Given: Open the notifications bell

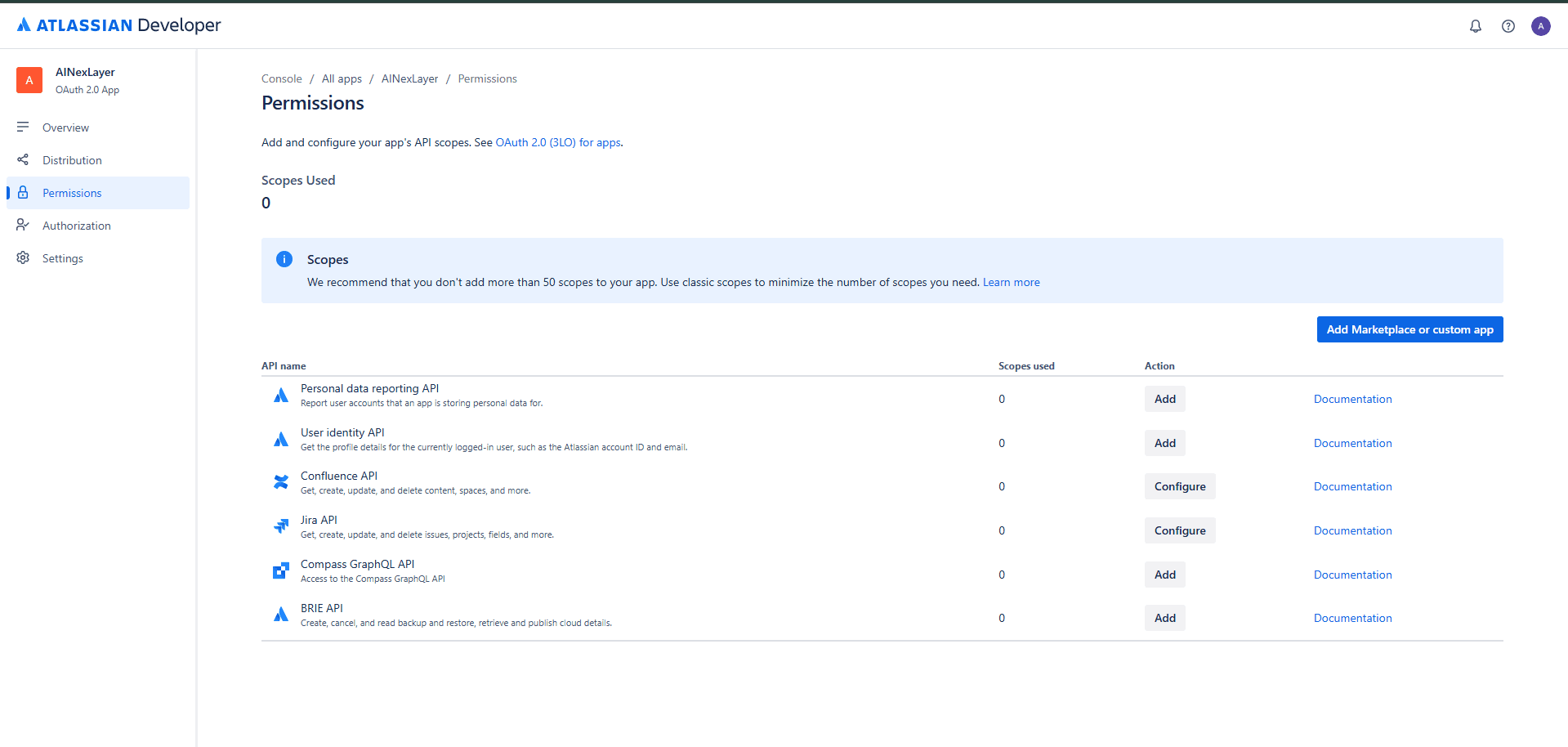Looking at the screenshot, I should tap(1475, 25).
